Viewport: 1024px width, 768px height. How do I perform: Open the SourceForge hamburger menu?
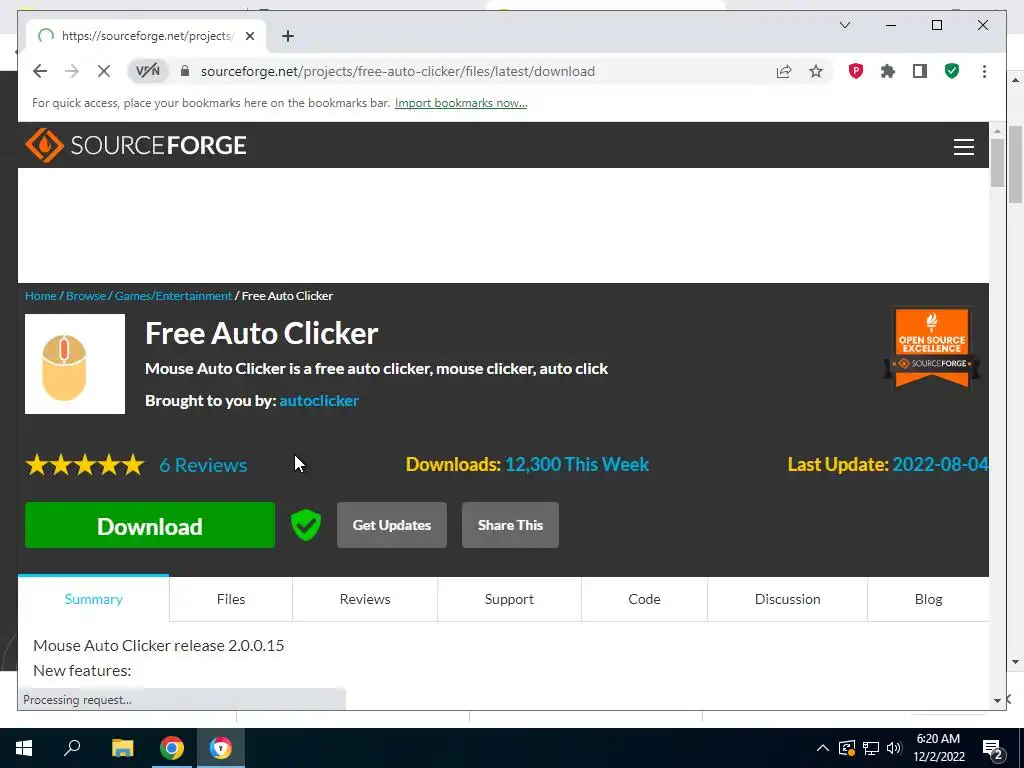[x=963, y=146]
